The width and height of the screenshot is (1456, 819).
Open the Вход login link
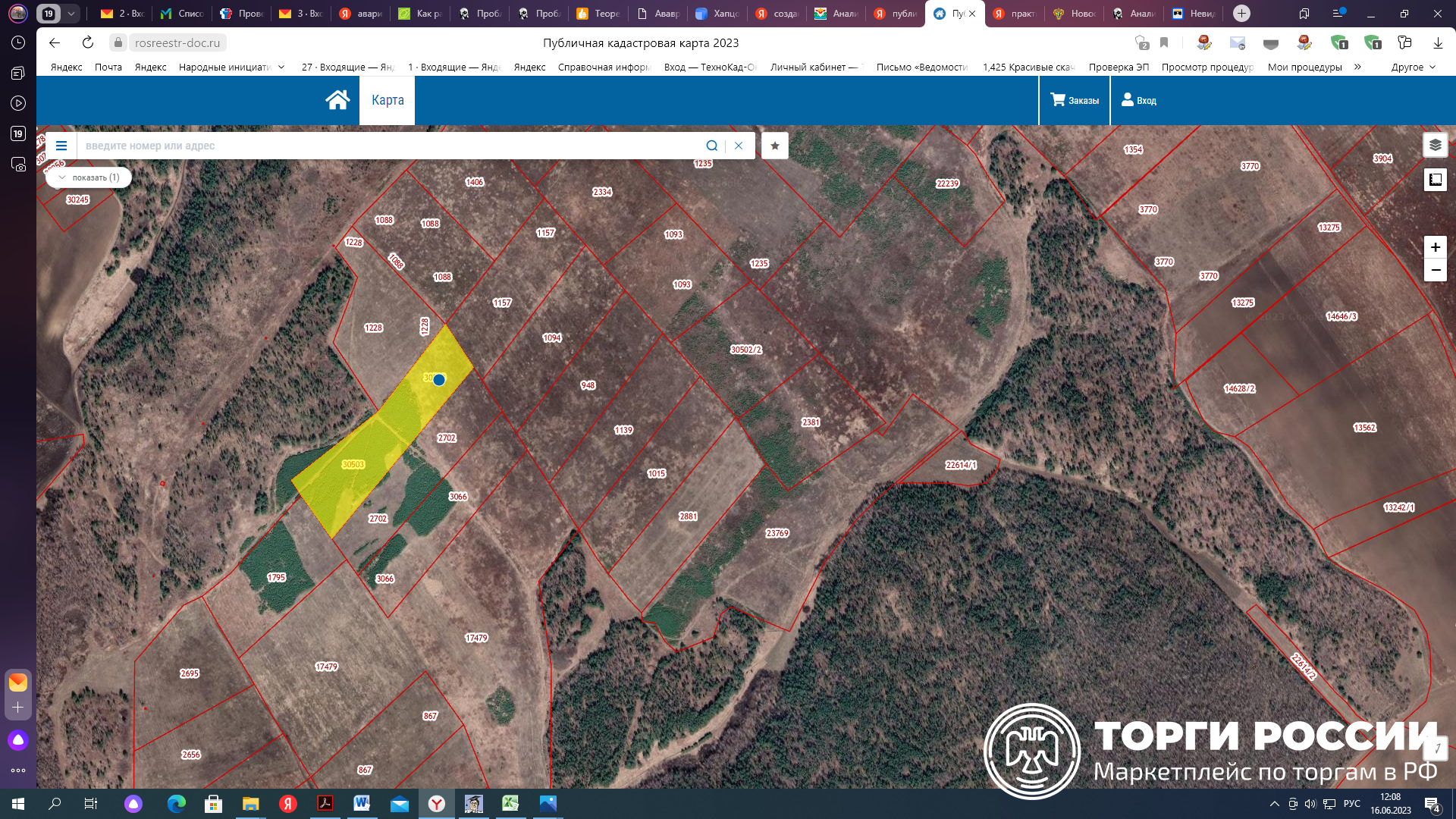1139,100
